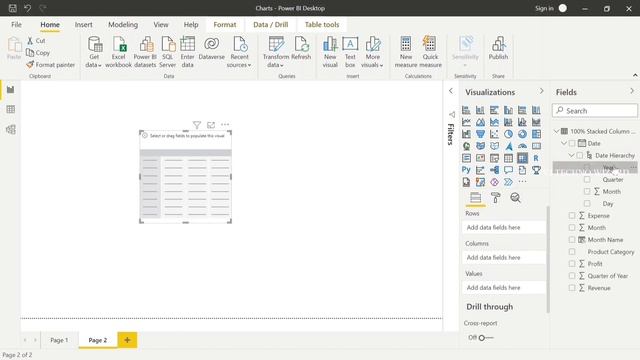This screenshot has height=360, width=640.
Task: Open the View ribbon tab
Action: [x=161, y=24]
